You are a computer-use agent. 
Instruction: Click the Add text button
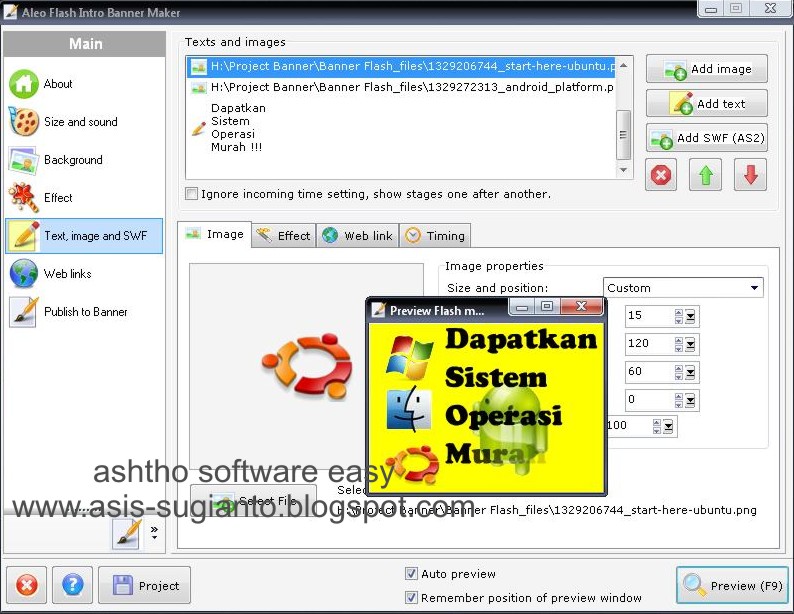click(x=707, y=103)
